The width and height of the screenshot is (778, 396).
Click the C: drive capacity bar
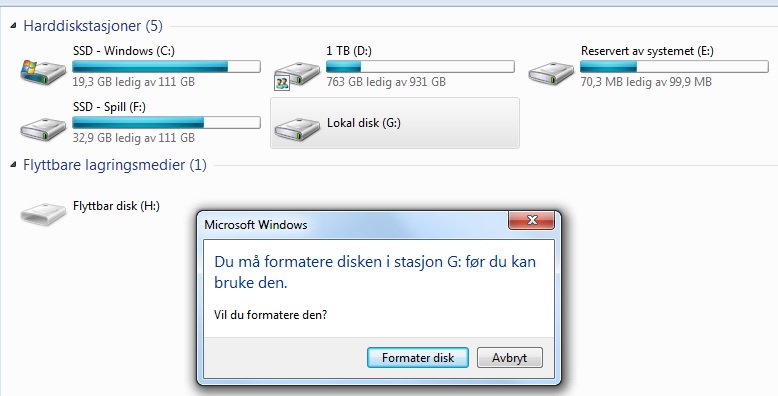pyautogui.click(x=166, y=66)
